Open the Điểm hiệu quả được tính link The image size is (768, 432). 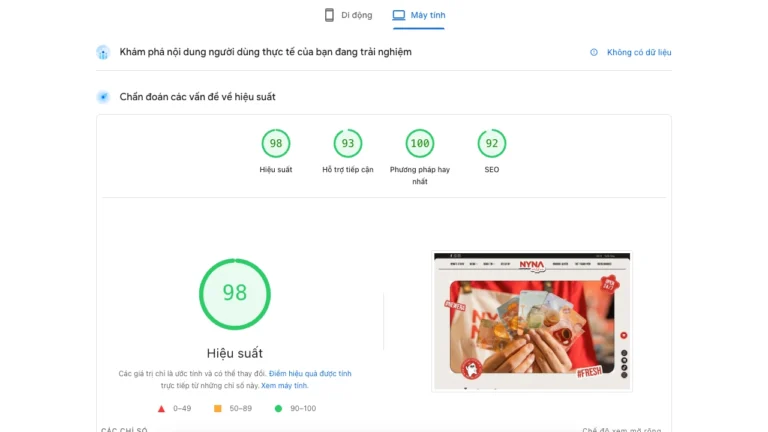coord(310,373)
